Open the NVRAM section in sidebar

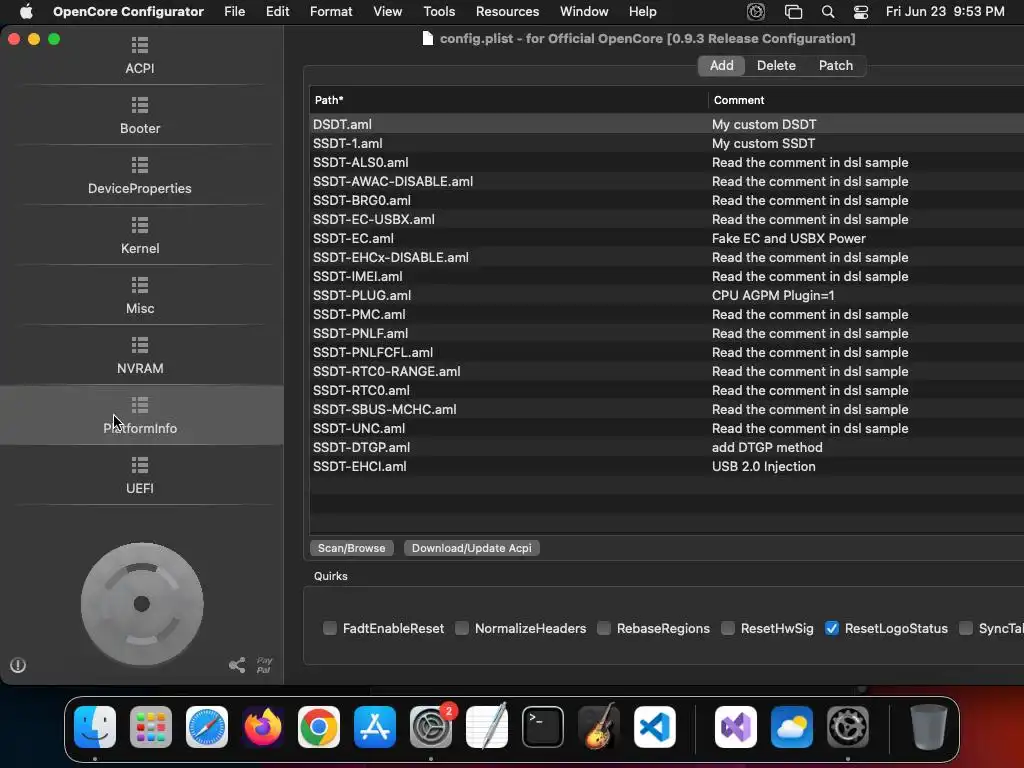pos(140,356)
